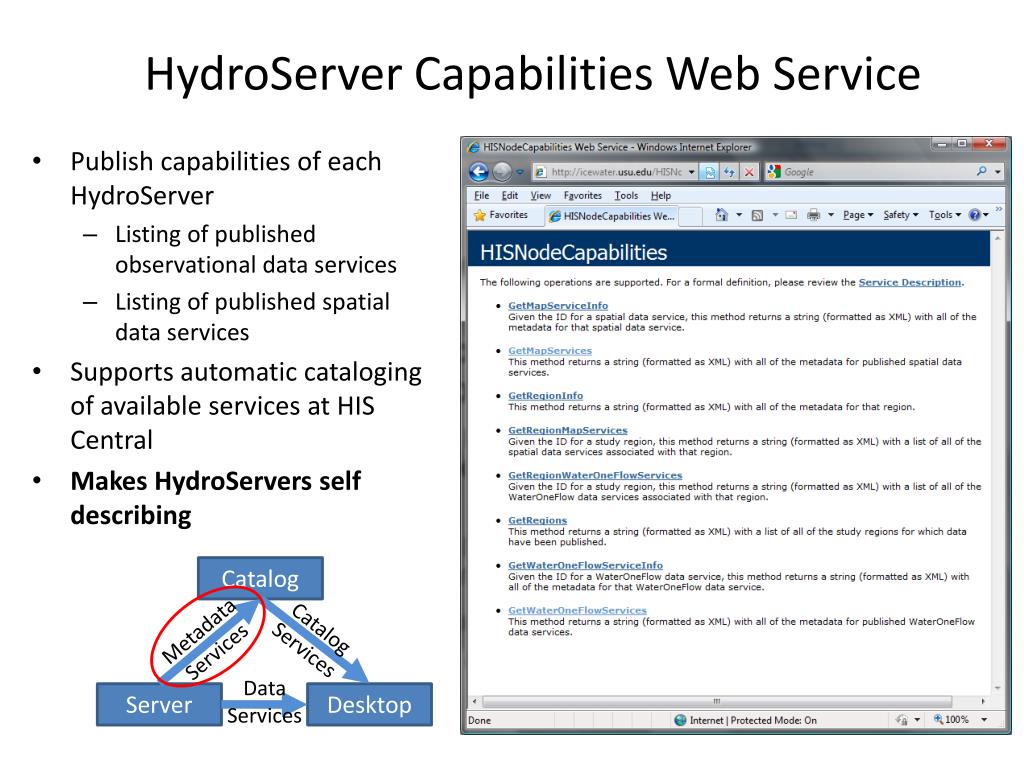
Task: Click the Refresh page icon
Action: coord(729,172)
